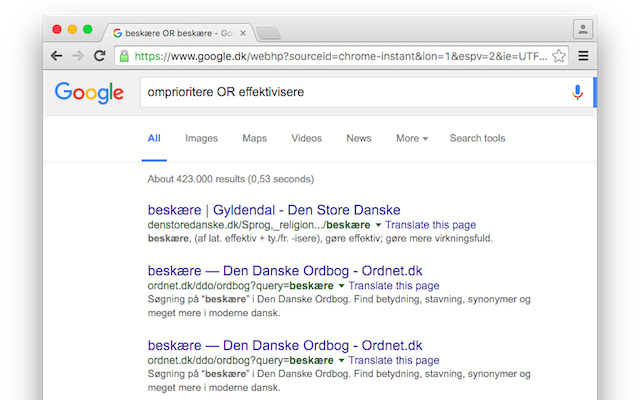
Task: Click Translate this page for Gyldendal result
Action: 431,225
